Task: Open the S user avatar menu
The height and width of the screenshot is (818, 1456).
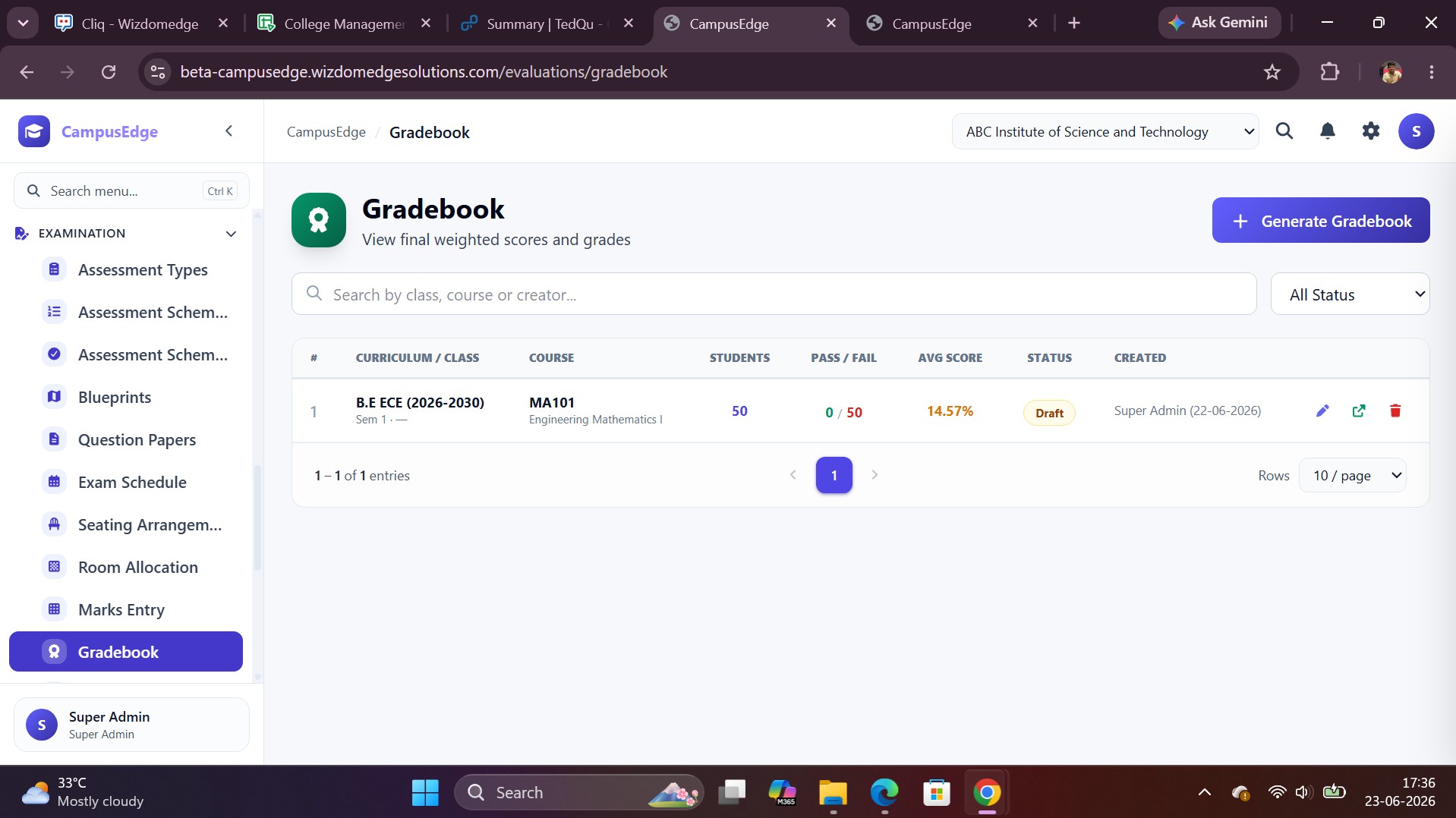Action: (x=1416, y=131)
